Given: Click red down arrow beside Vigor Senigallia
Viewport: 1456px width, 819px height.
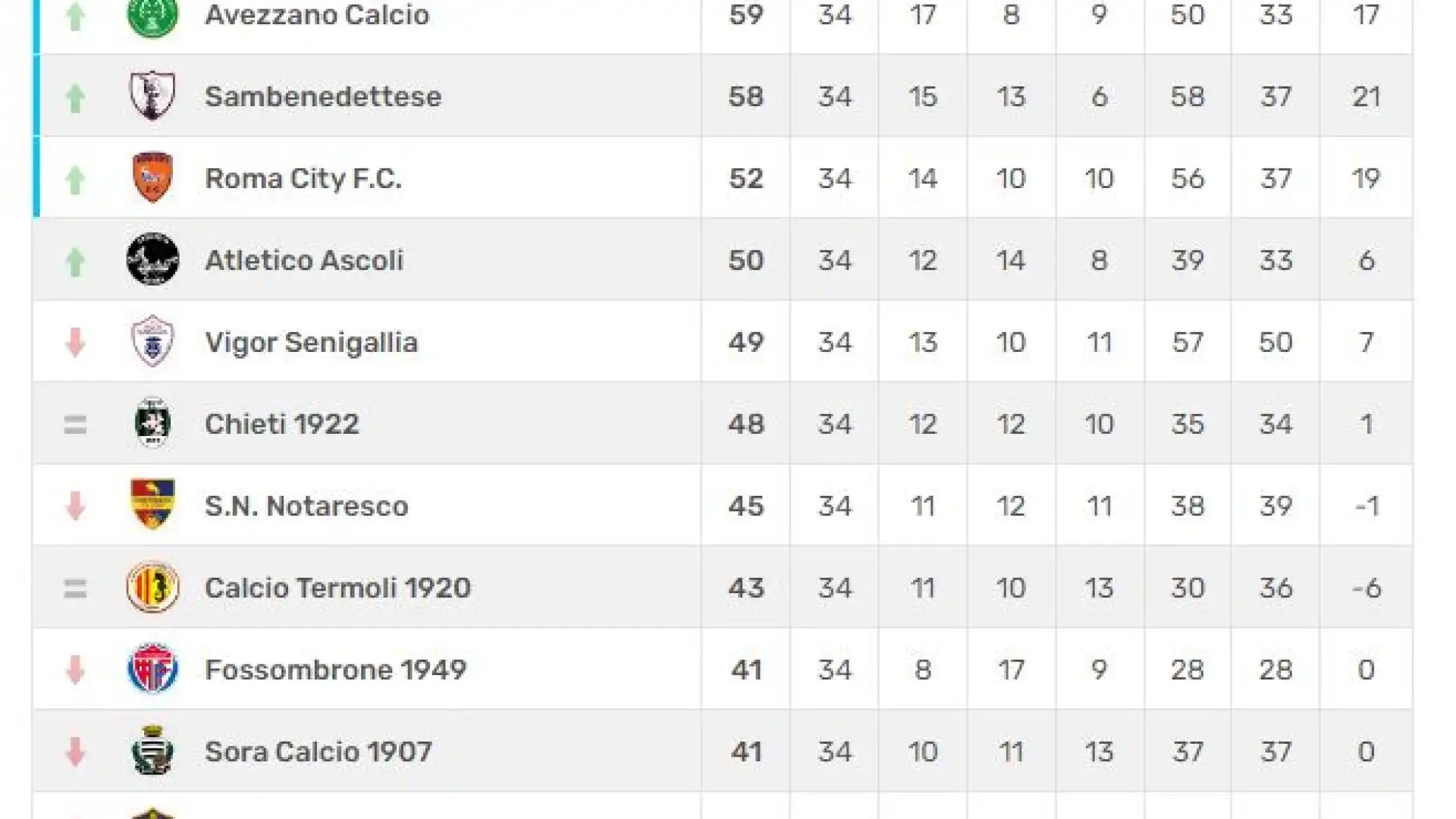Looking at the screenshot, I should coord(74,342).
